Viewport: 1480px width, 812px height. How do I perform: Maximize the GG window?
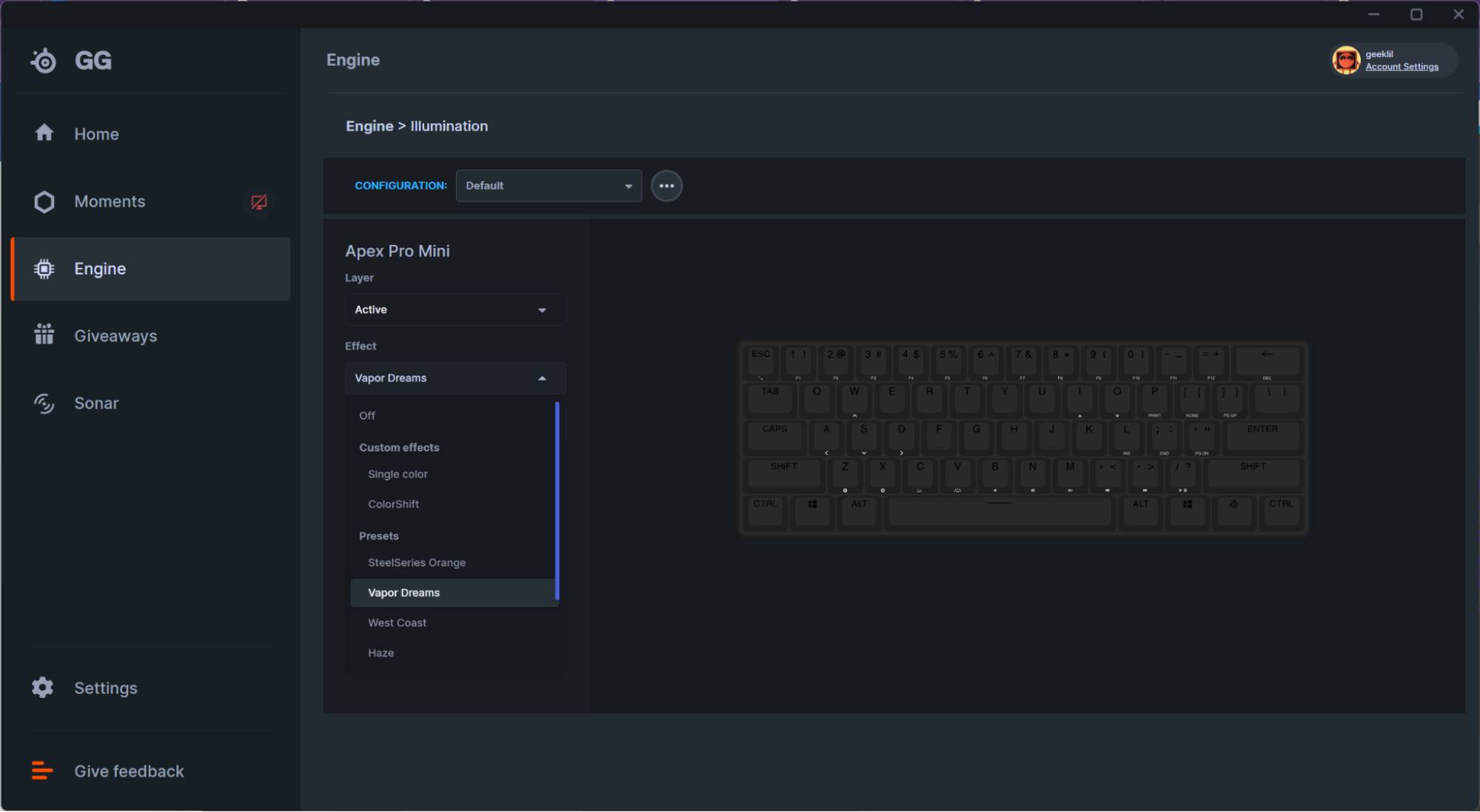(1416, 14)
